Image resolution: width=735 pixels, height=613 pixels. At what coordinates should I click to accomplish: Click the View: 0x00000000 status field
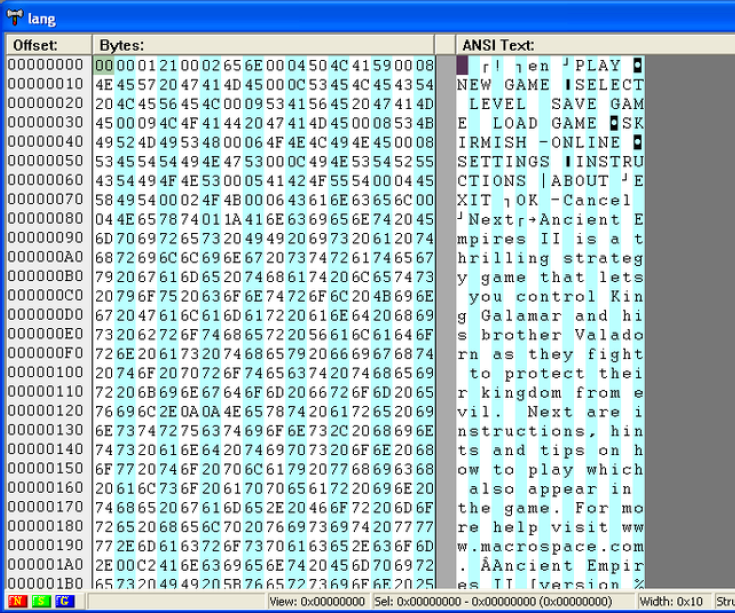pyautogui.click(x=318, y=601)
